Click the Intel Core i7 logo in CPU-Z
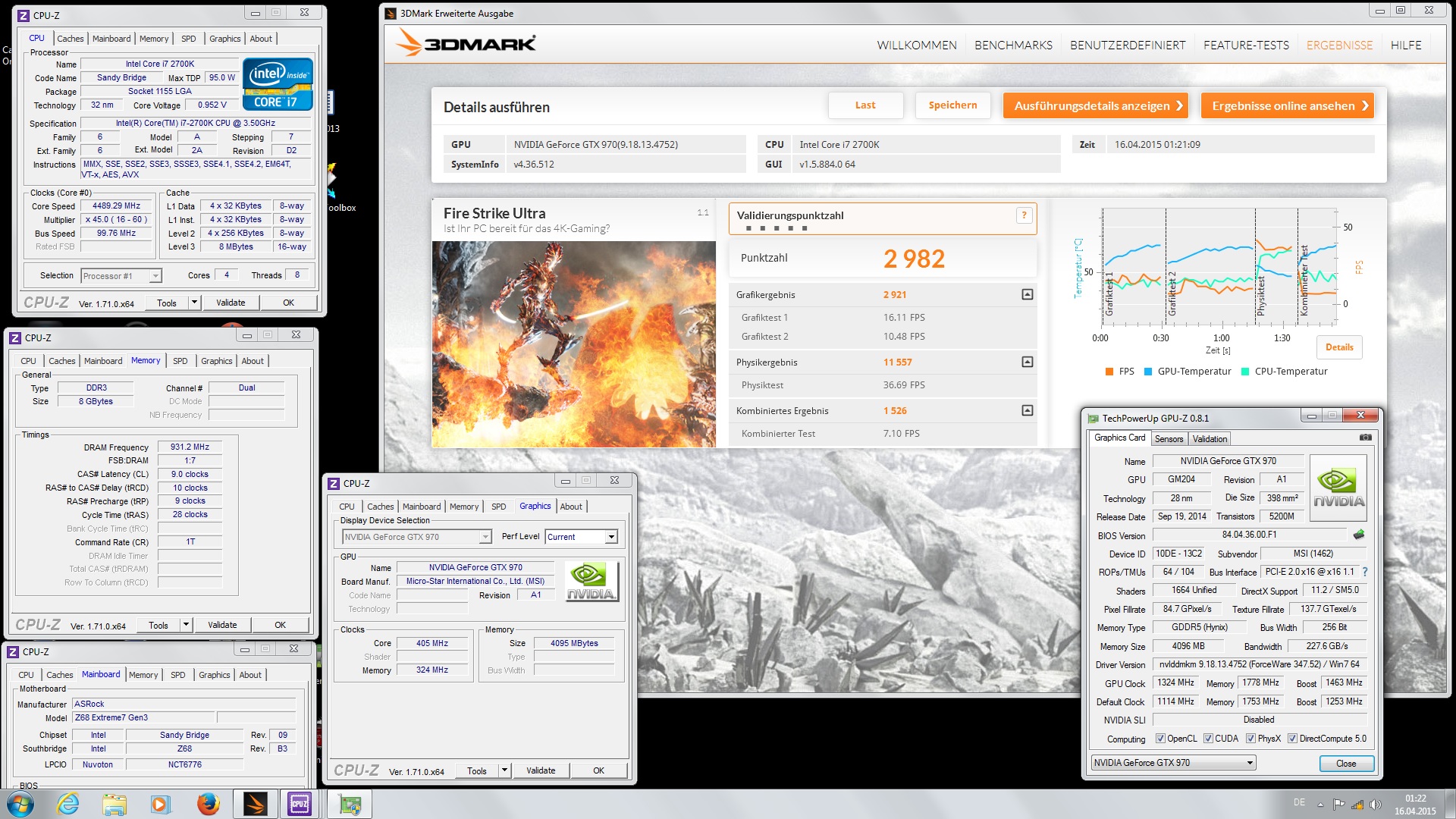 point(278,84)
